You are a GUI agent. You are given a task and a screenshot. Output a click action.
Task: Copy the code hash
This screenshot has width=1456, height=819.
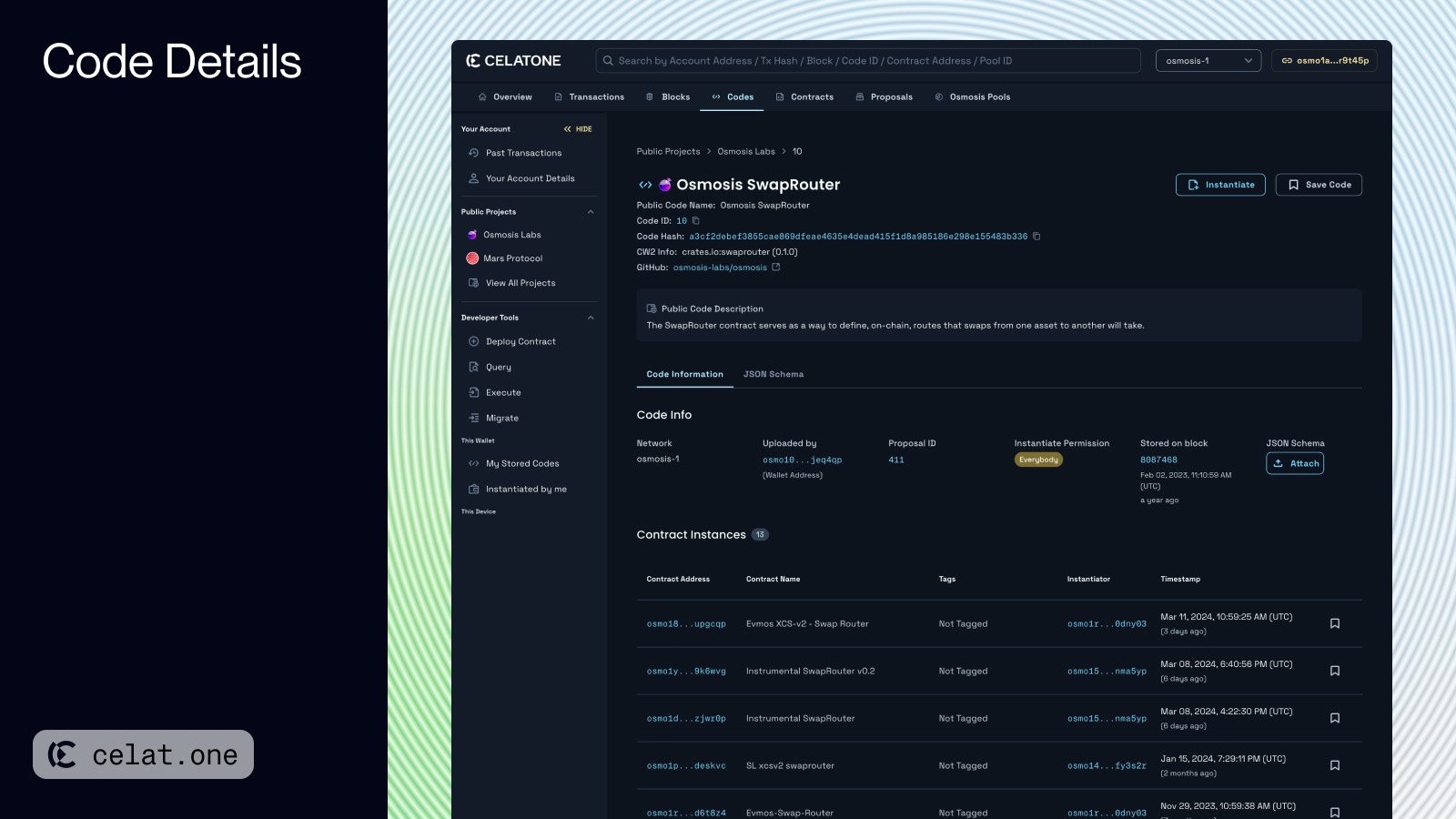[x=1036, y=237]
